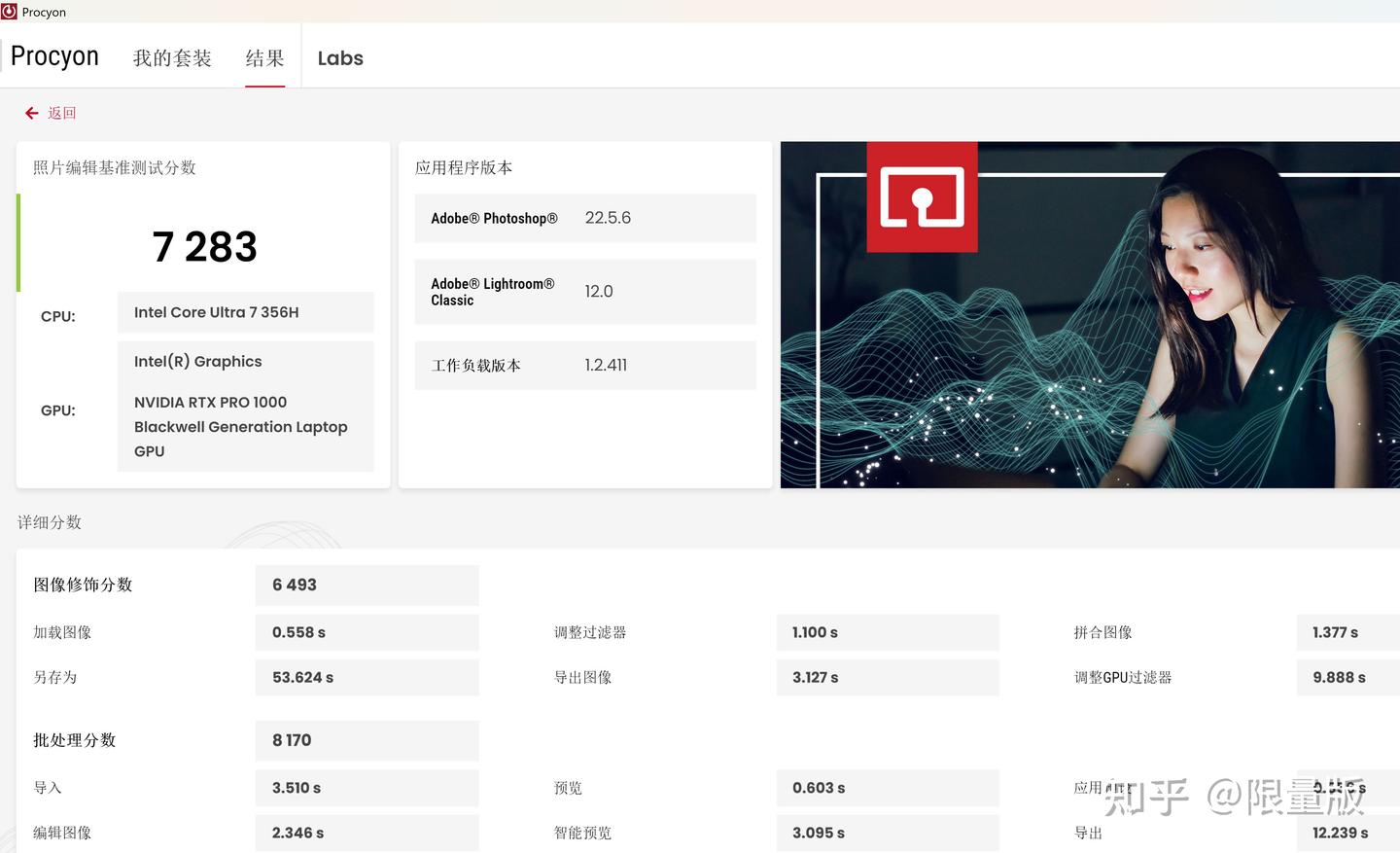Click the "预览" label above 智能预览
This screenshot has width=1400, height=853.
(x=569, y=788)
